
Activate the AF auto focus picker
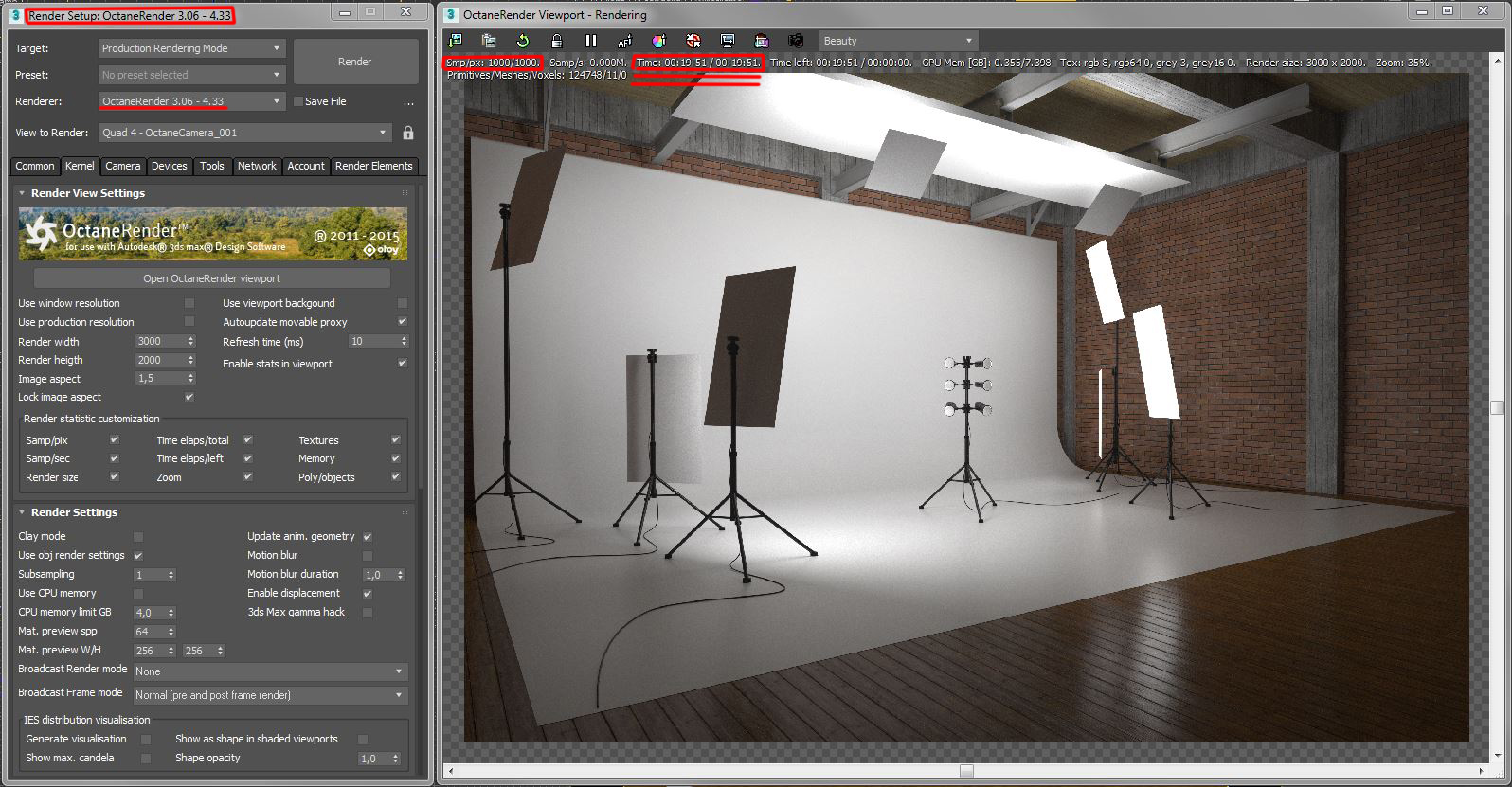[624, 41]
